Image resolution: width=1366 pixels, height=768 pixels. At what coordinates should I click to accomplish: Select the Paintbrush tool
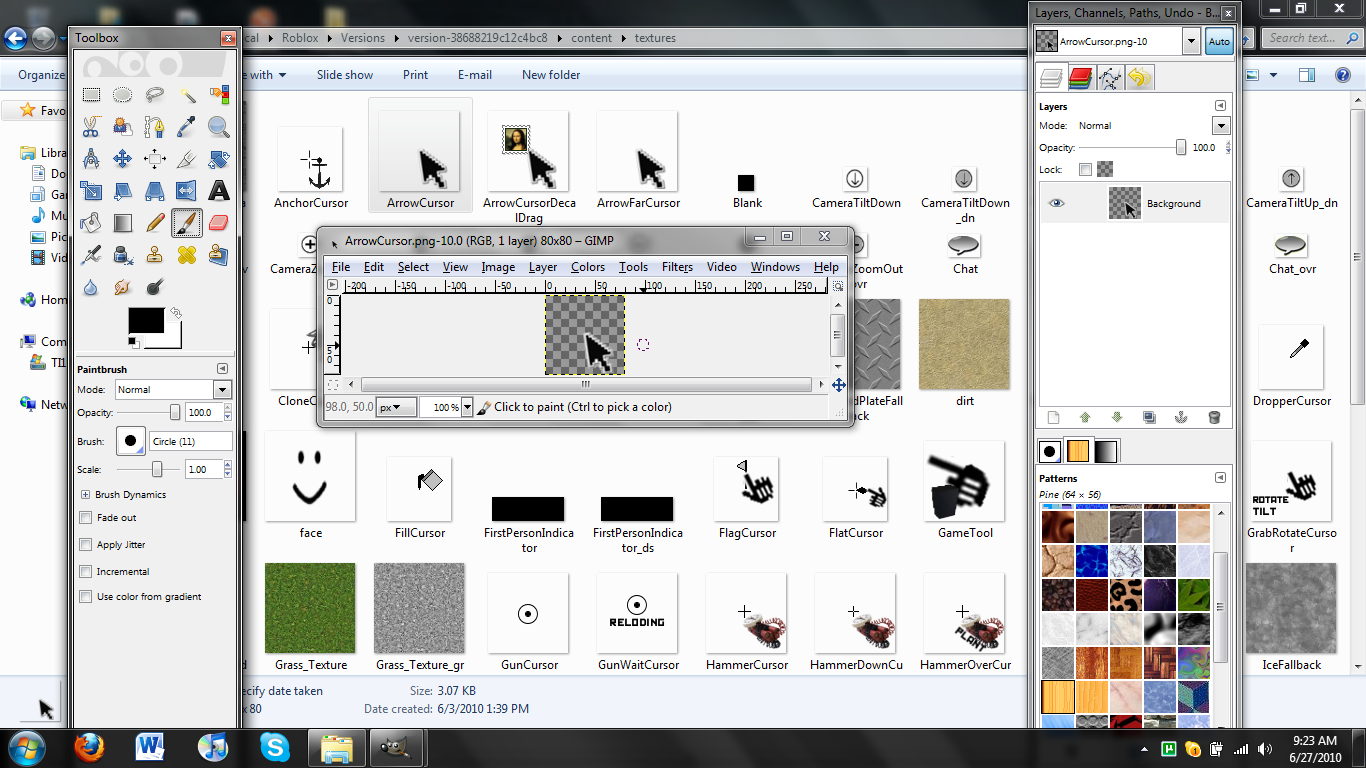click(186, 222)
